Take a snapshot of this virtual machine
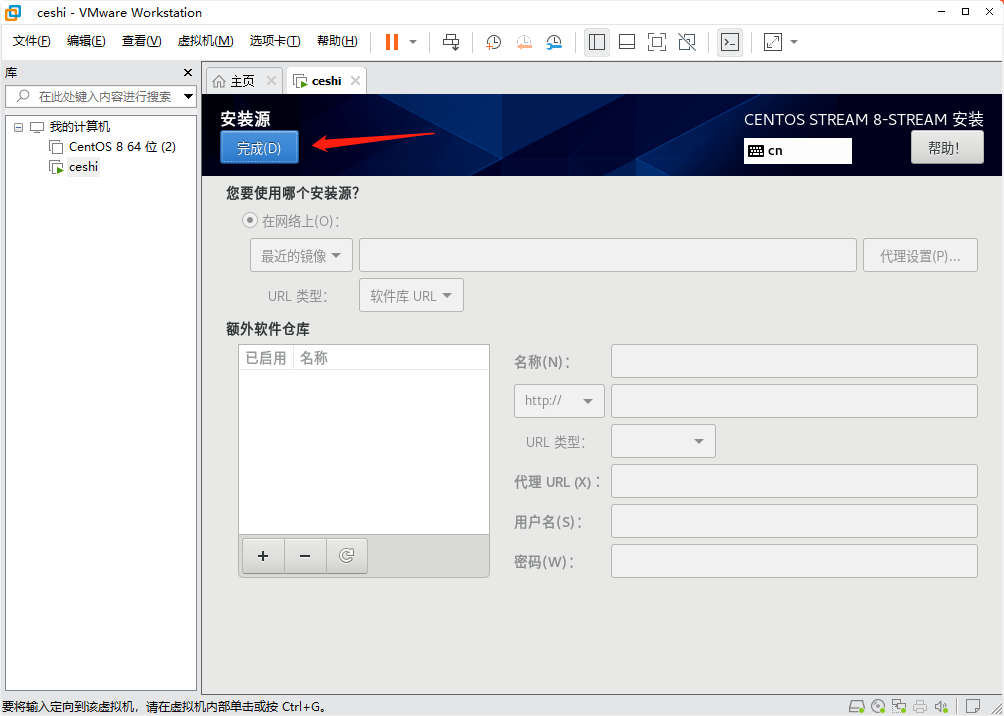 (x=493, y=42)
